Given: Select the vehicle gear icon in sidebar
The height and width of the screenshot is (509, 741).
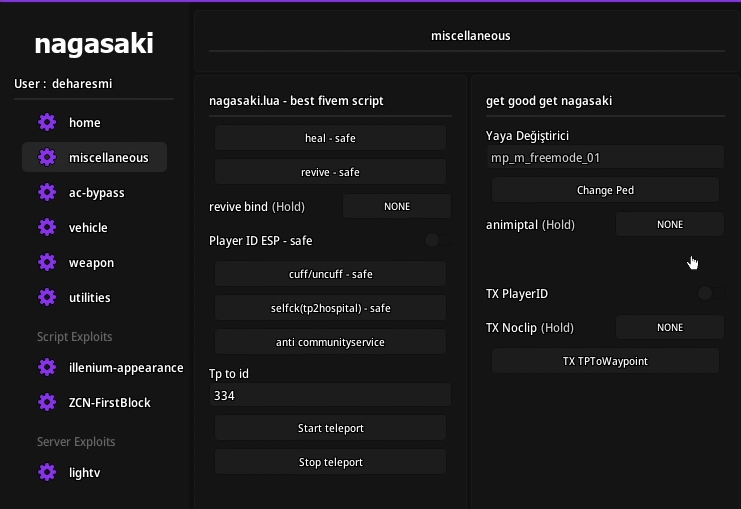Looking at the screenshot, I should coord(46,228).
